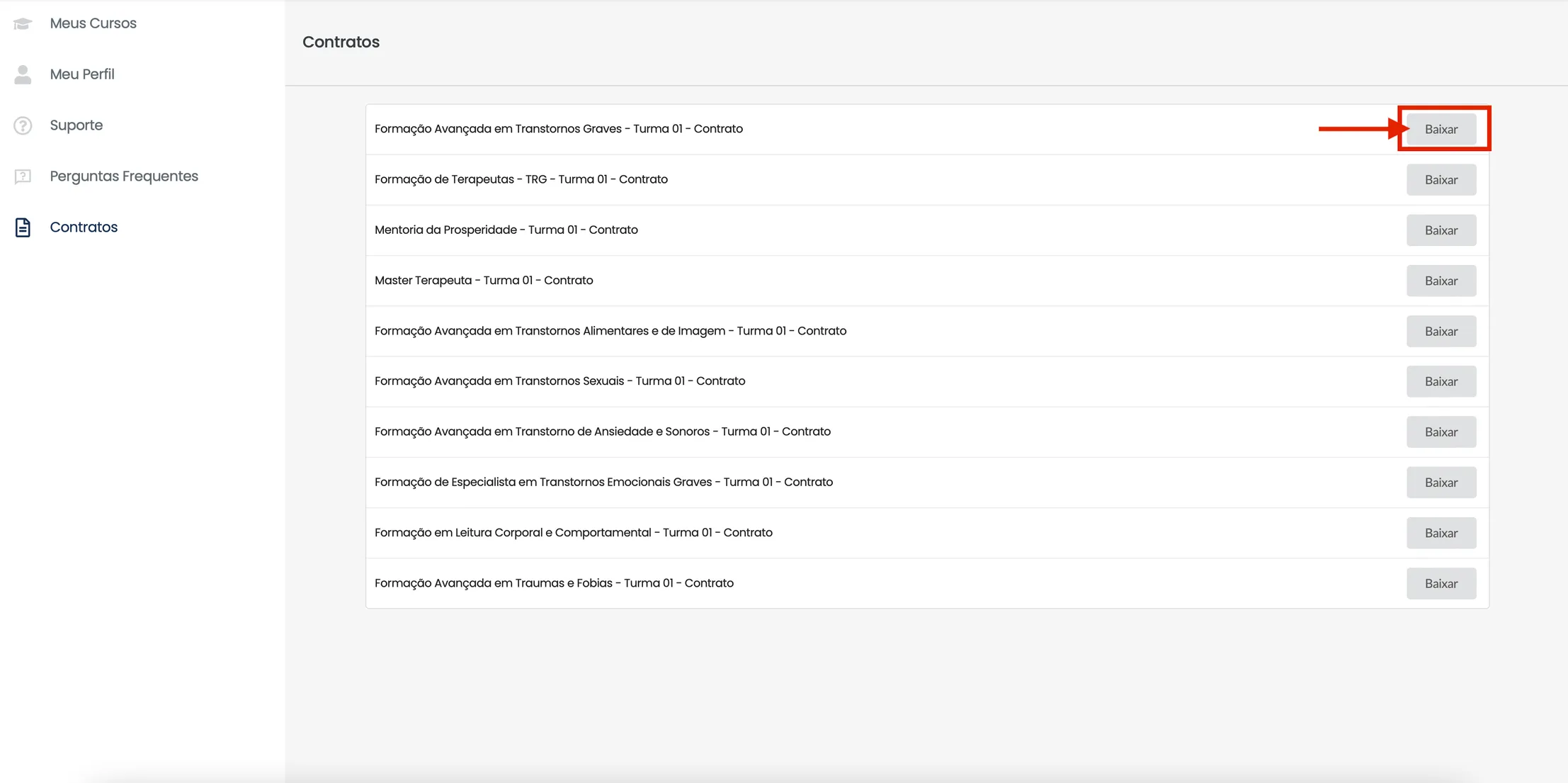Click the person icon beside Meu Perfil
This screenshot has width=1568, height=783.
coord(23,74)
